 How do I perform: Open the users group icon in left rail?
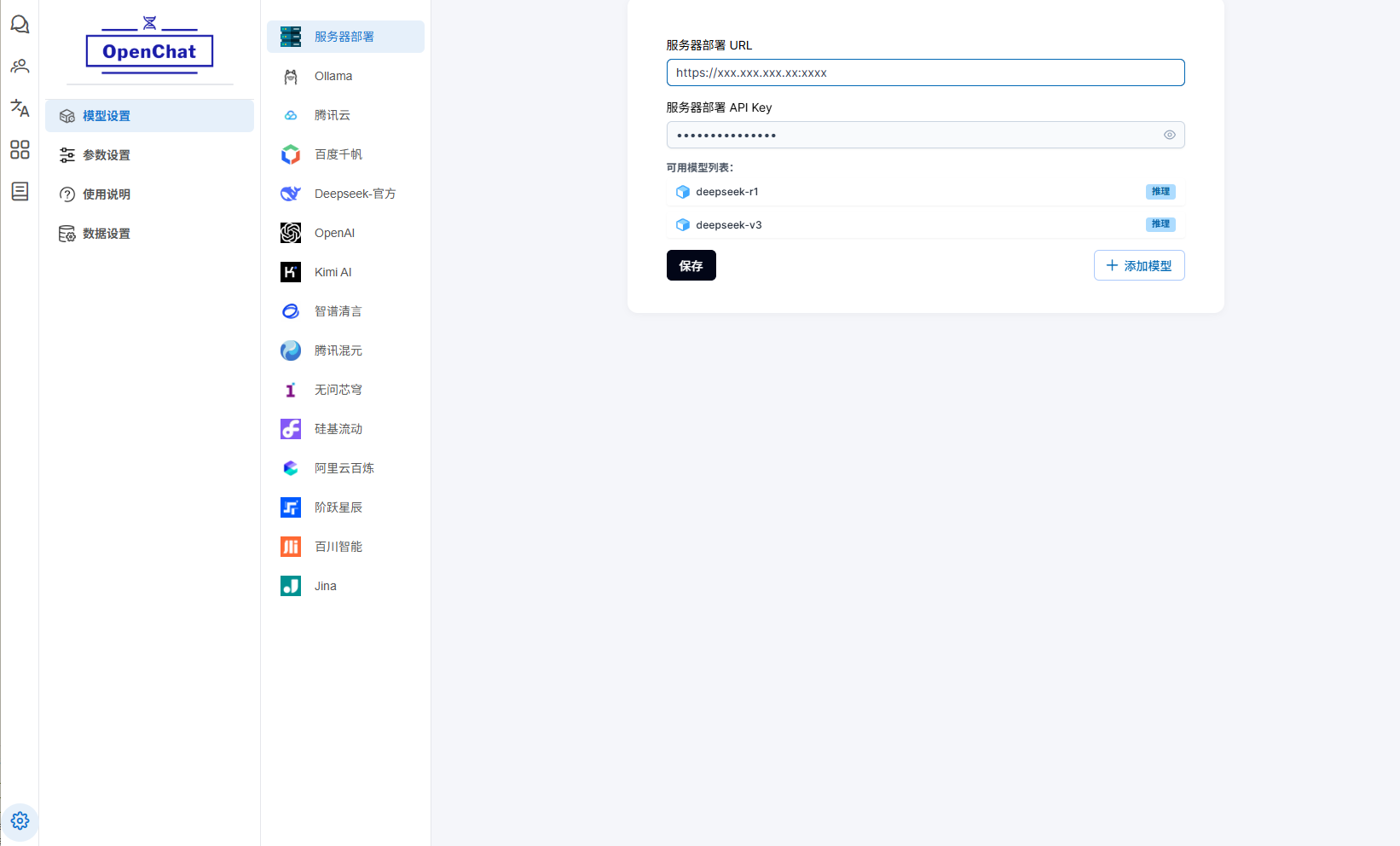[x=20, y=66]
